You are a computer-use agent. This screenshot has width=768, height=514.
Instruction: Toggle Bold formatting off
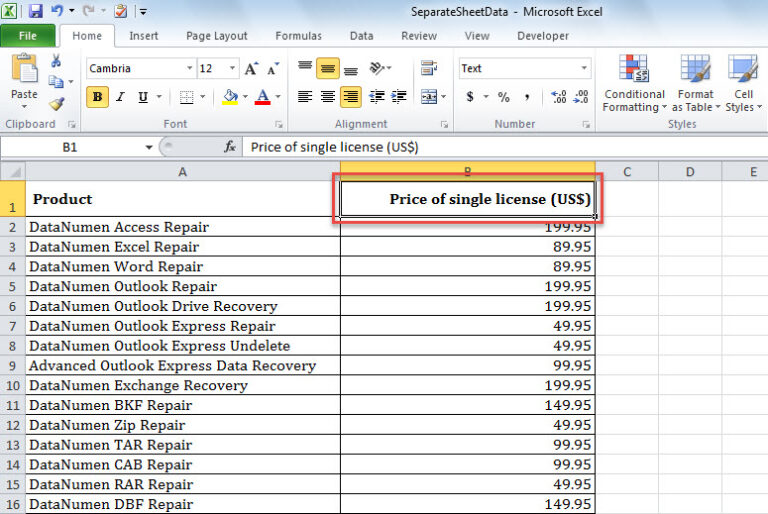98,97
